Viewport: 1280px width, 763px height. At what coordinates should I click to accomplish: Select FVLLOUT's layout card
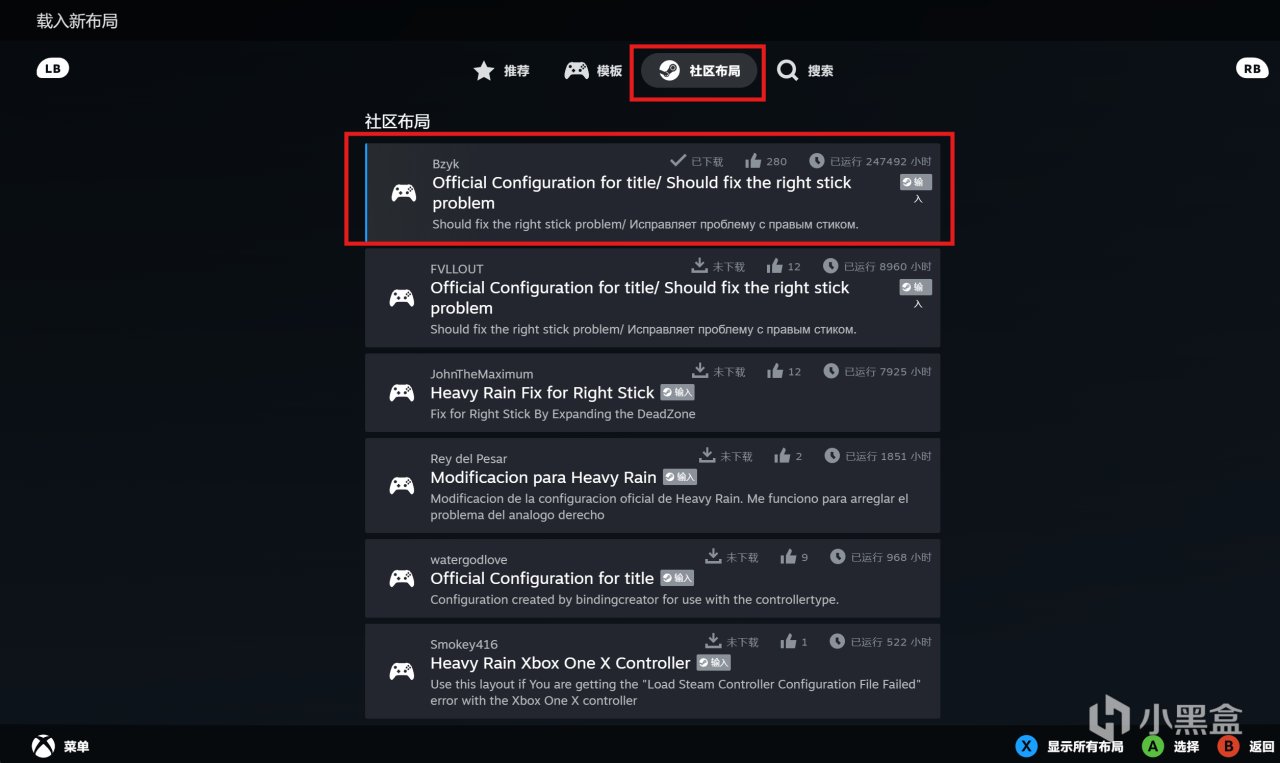(652, 298)
